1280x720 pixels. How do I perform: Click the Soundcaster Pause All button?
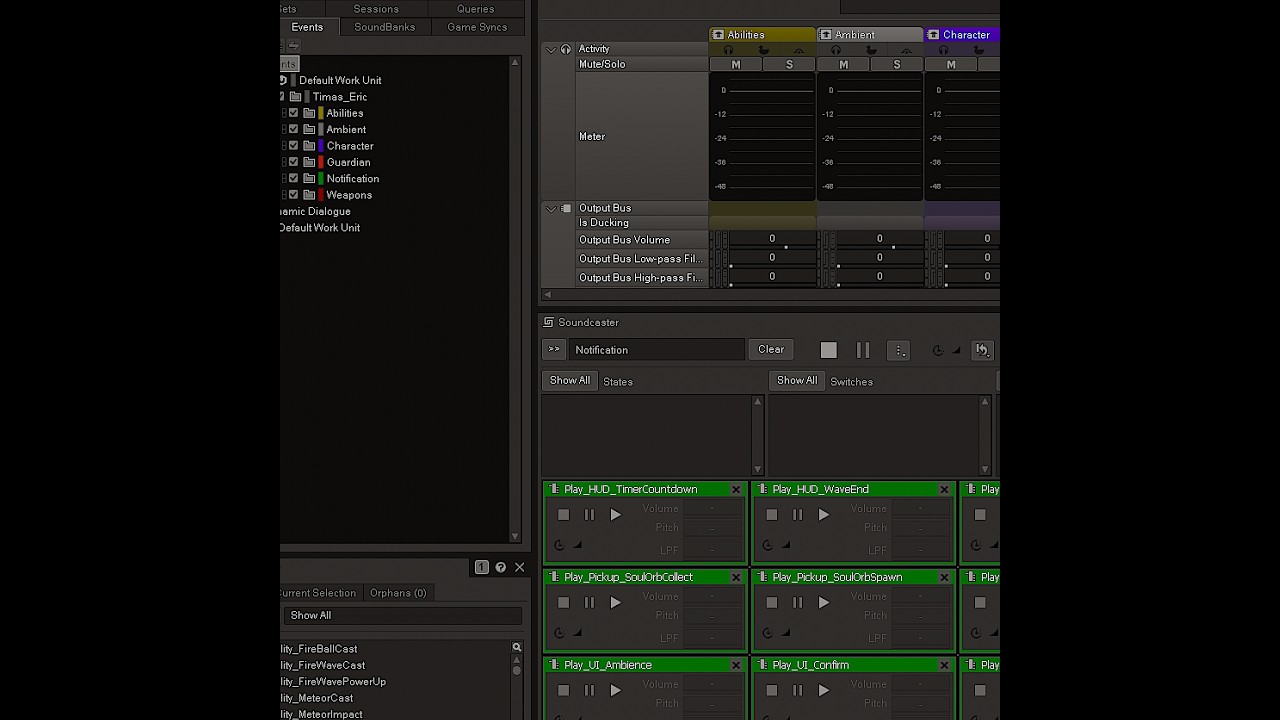click(x=863, y=350)
